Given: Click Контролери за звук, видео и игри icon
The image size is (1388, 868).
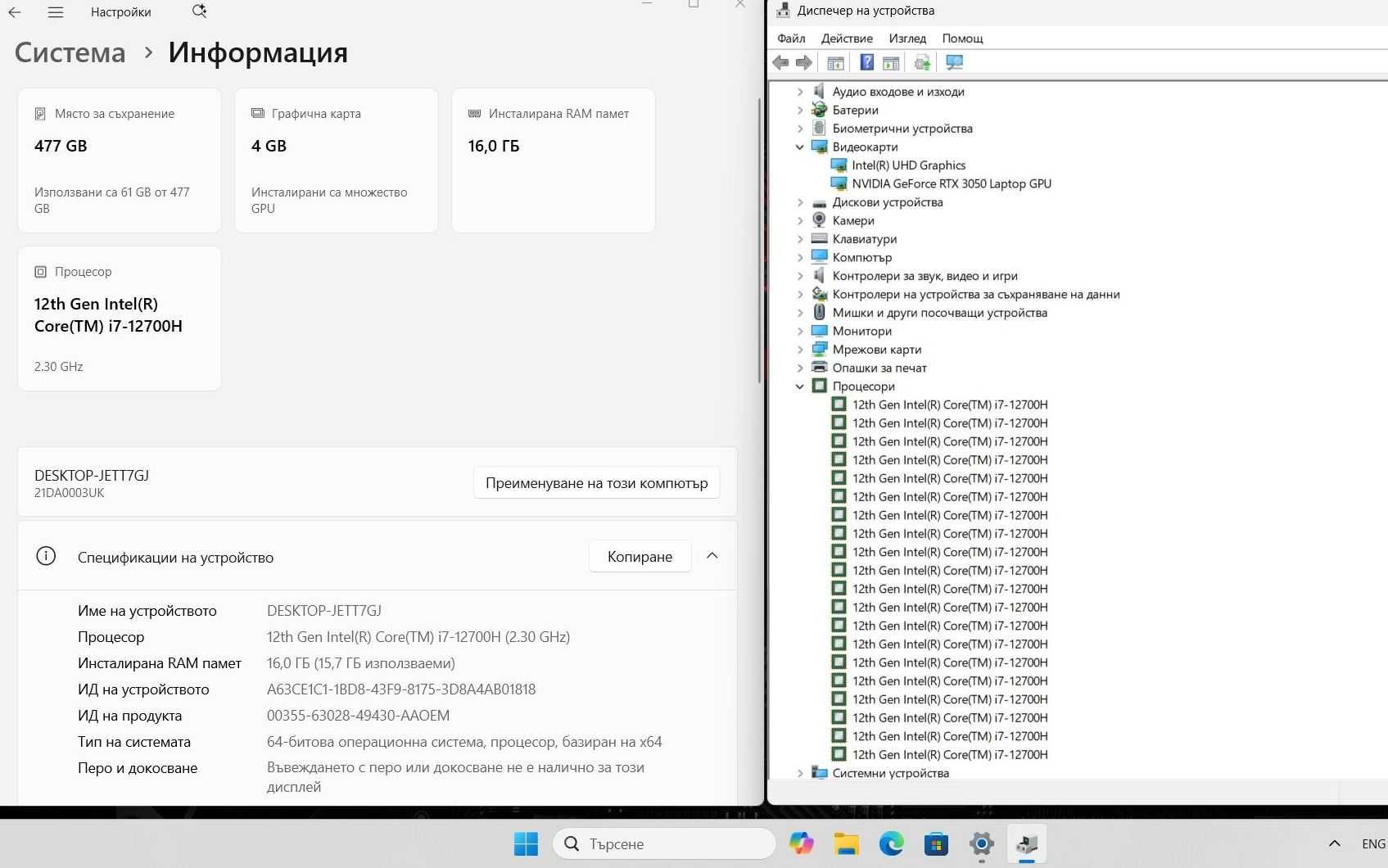Looking at the screenshot, I should tap(819, 276).
